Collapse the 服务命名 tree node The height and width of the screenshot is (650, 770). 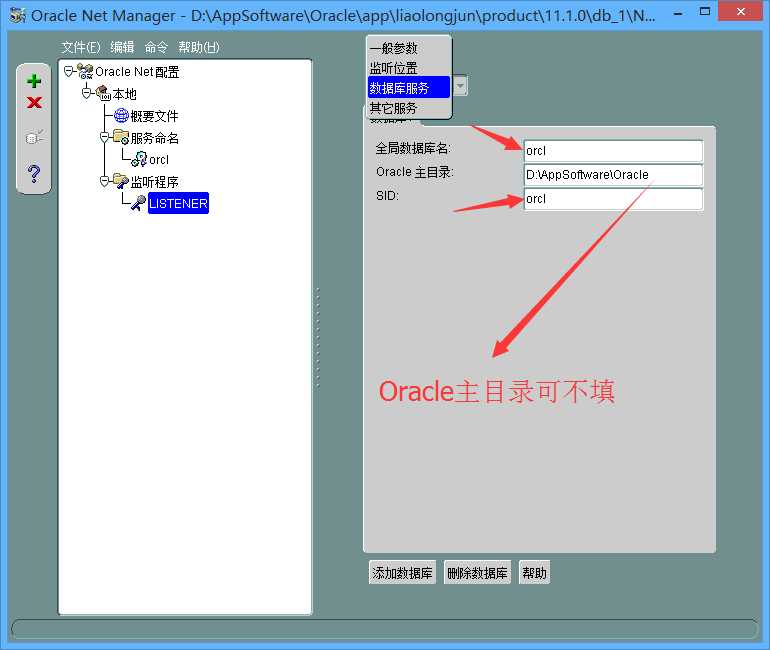105,137
